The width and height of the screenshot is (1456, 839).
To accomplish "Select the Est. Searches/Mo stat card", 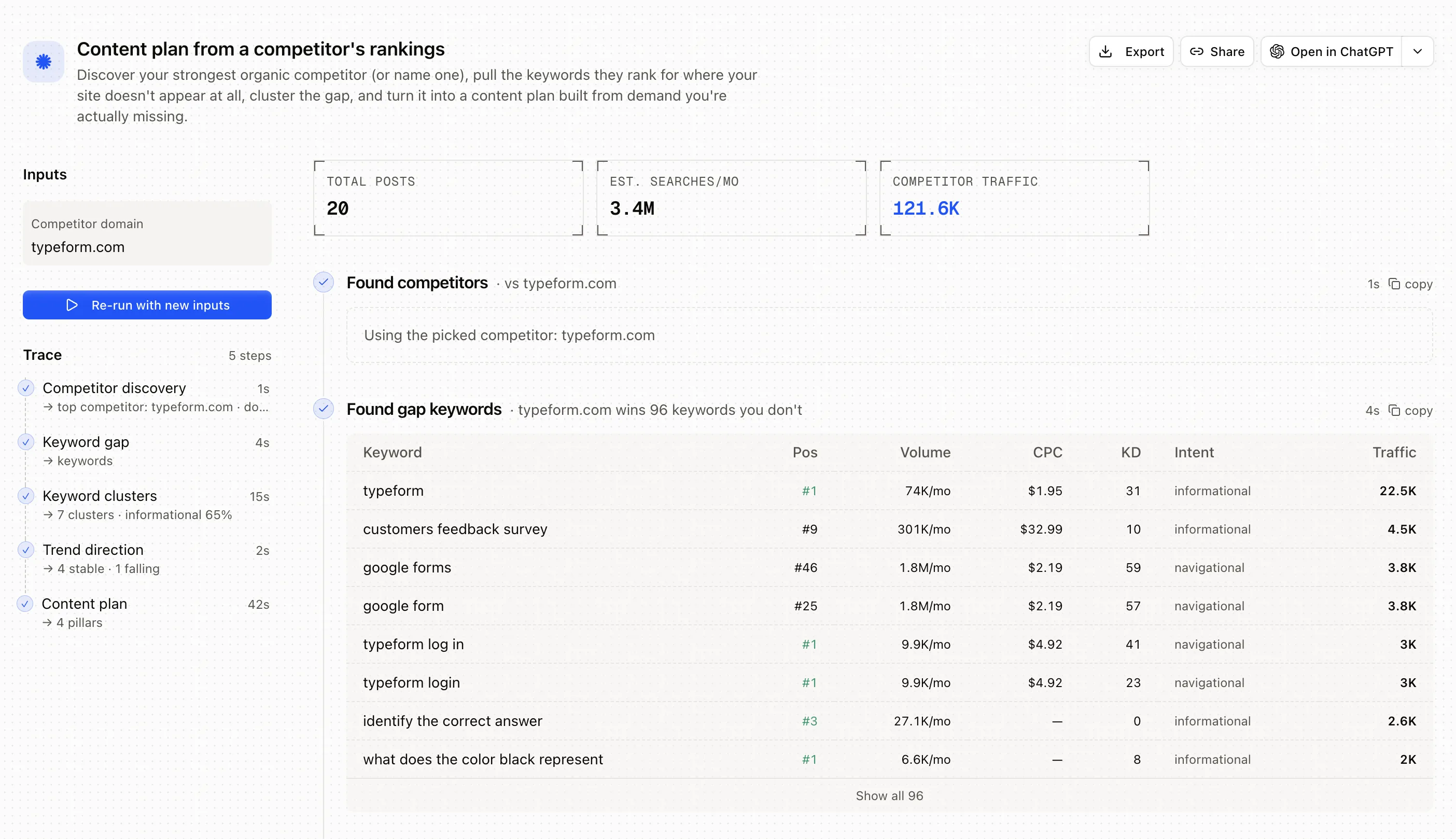I will point(731,198).
